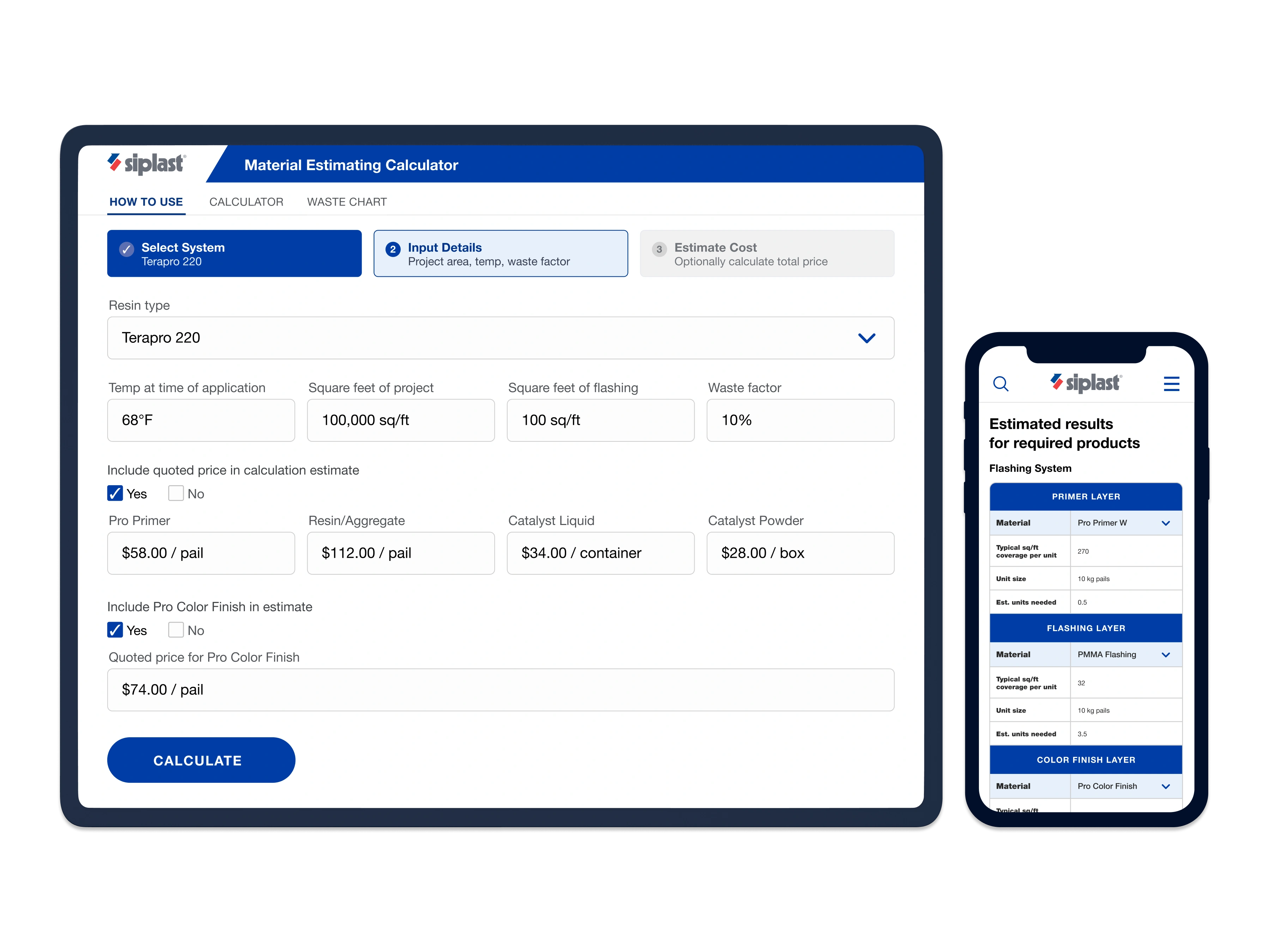
Task: Open the WASTE CHART tab
Action: pyautogui.click(x=347, y=202)
